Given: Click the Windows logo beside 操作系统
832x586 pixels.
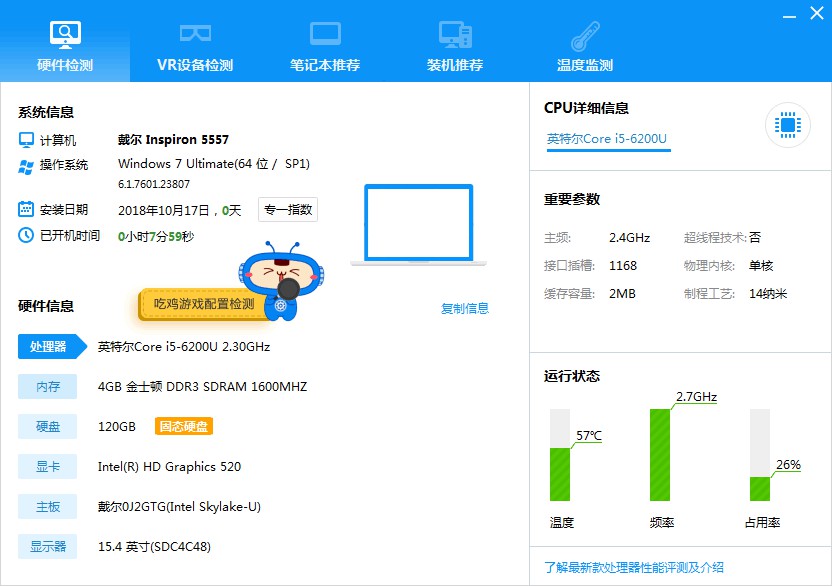Looking at the screenshot, I should click(x=26, y=167).
